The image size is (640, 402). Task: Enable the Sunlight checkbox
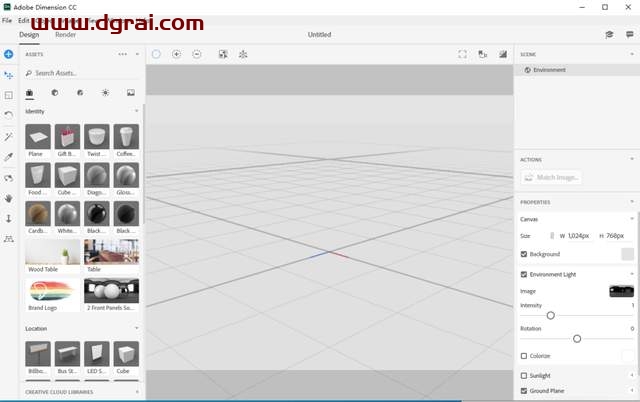(524, 375)
